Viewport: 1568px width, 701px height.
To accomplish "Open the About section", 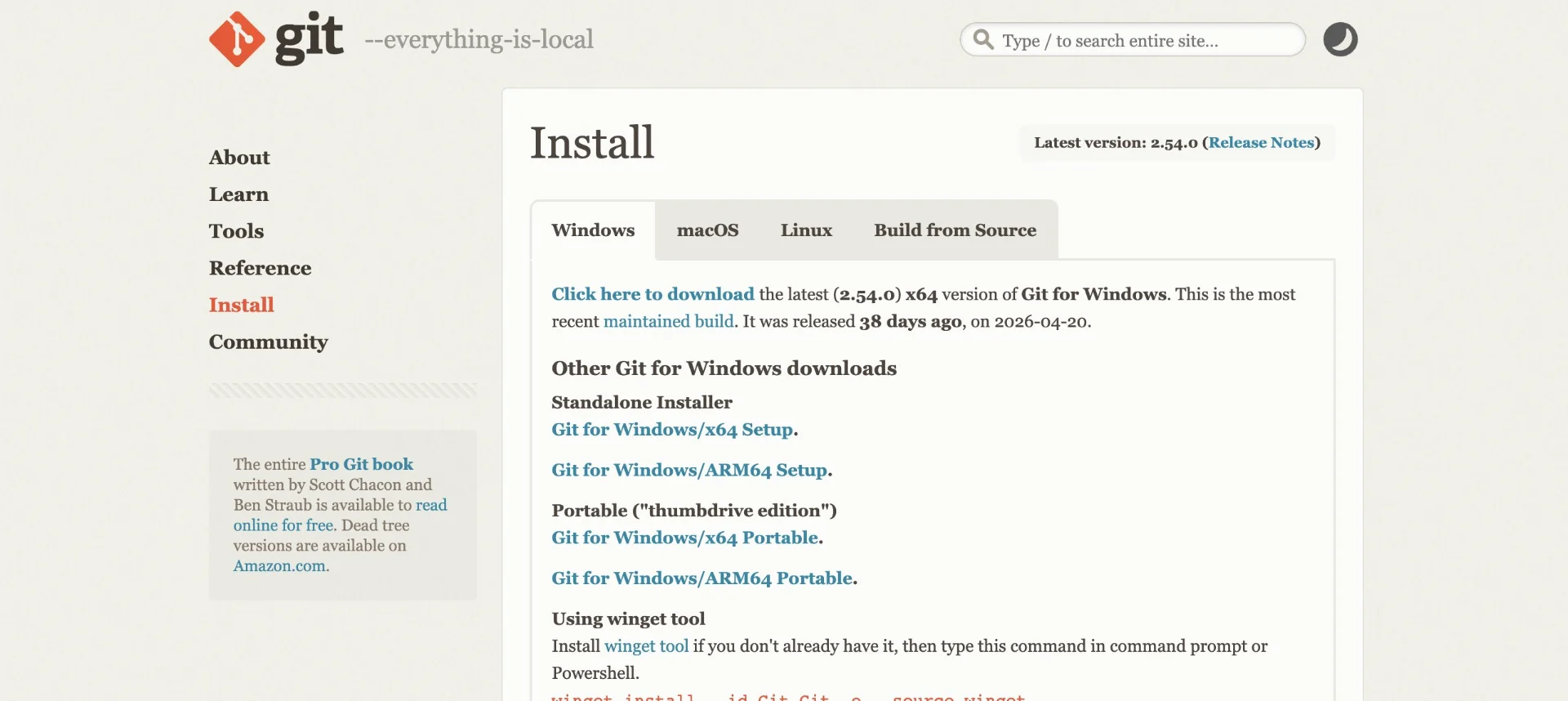I will [x=239, y=157].
